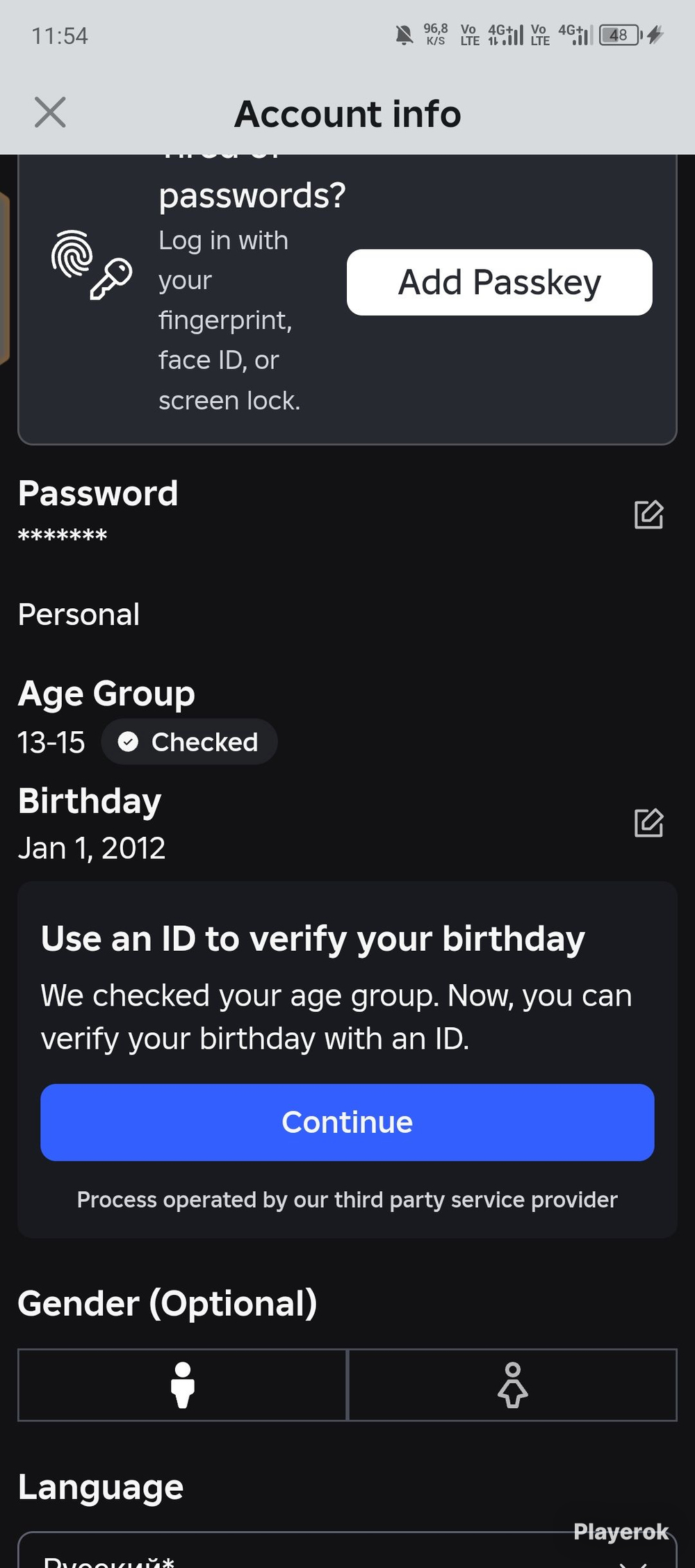Expand the language list chevron arrow
Screen dimensions: 695x1568
[x=633, y=1562]
